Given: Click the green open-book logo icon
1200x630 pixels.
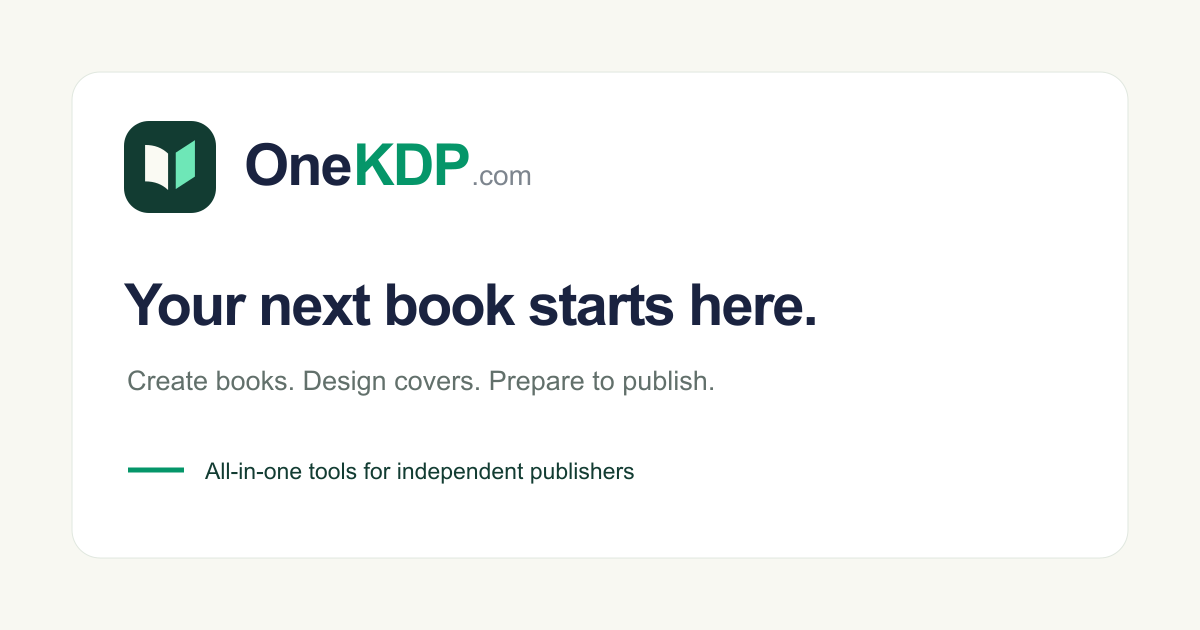Looking at the screenshot, I should pos(170,167).
